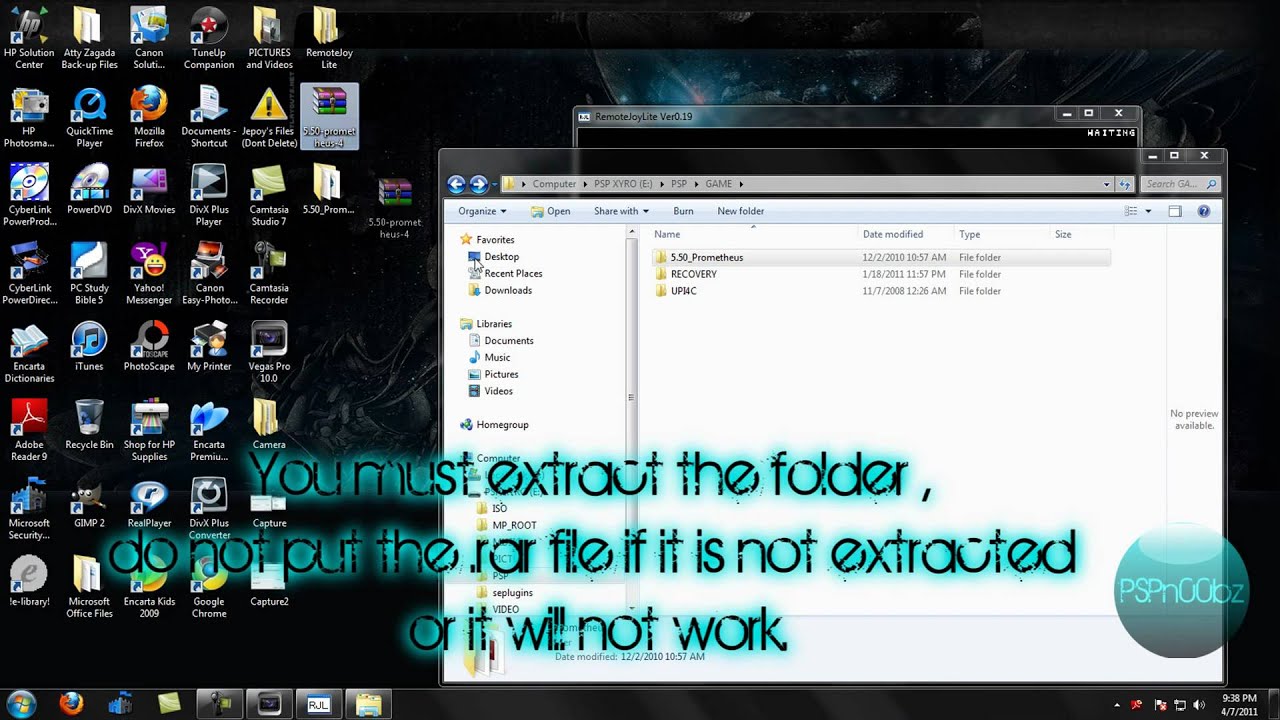
Task: Launch QuickTime Player from the desktop
Action: (89, 117)
